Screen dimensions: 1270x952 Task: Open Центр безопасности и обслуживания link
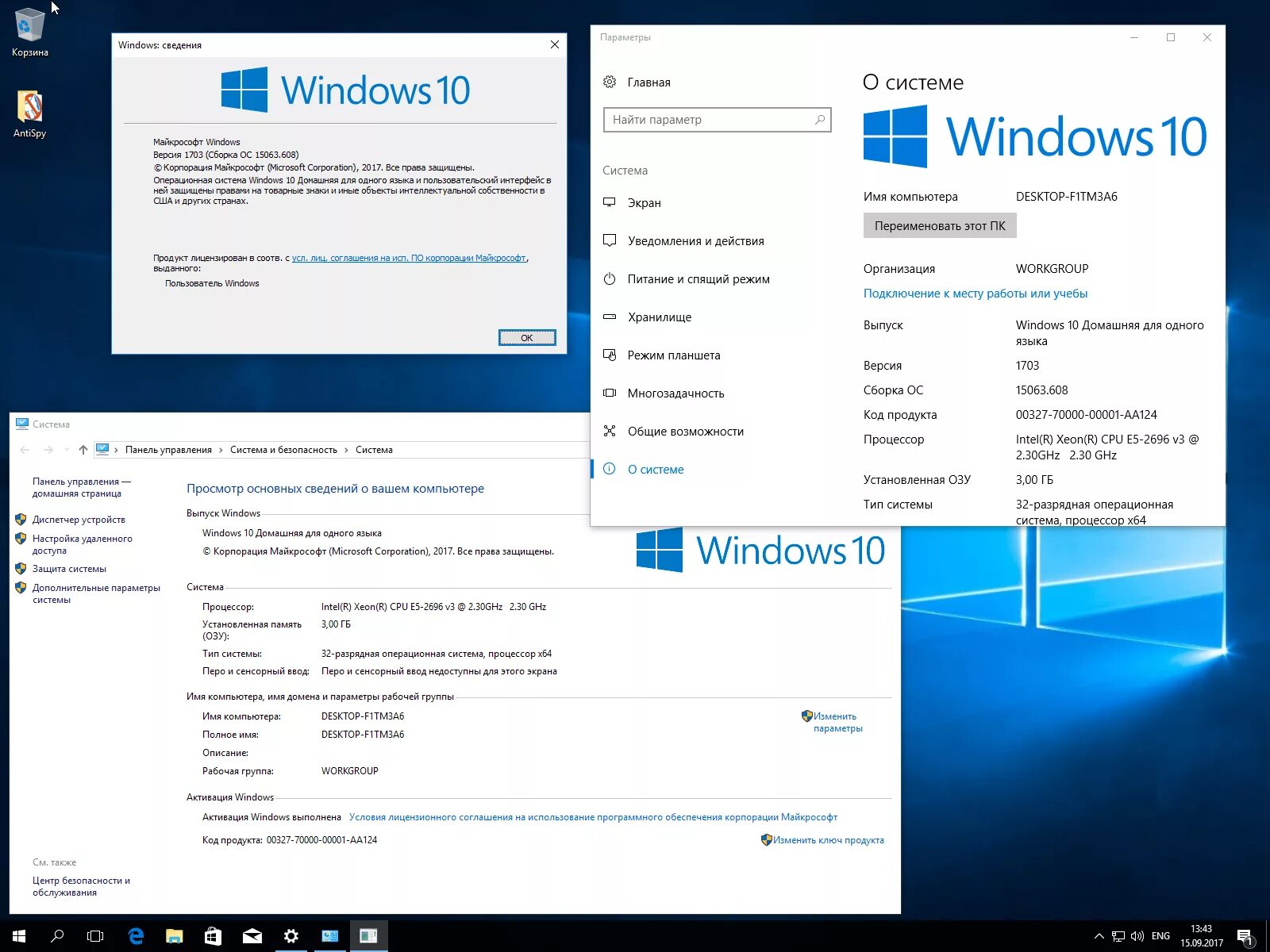(81, 886)
